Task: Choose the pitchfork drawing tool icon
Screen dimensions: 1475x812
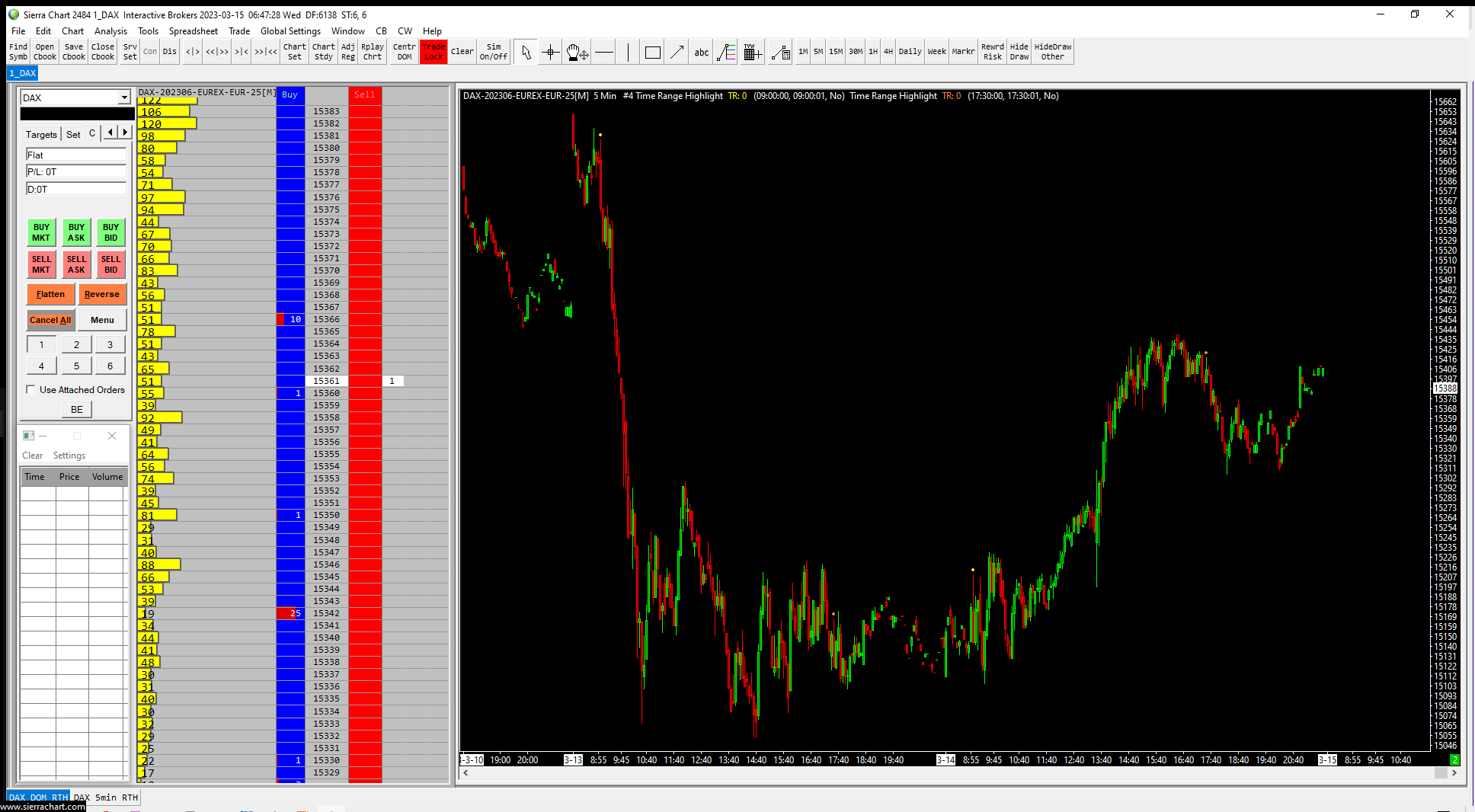Action: click(727, 52)
